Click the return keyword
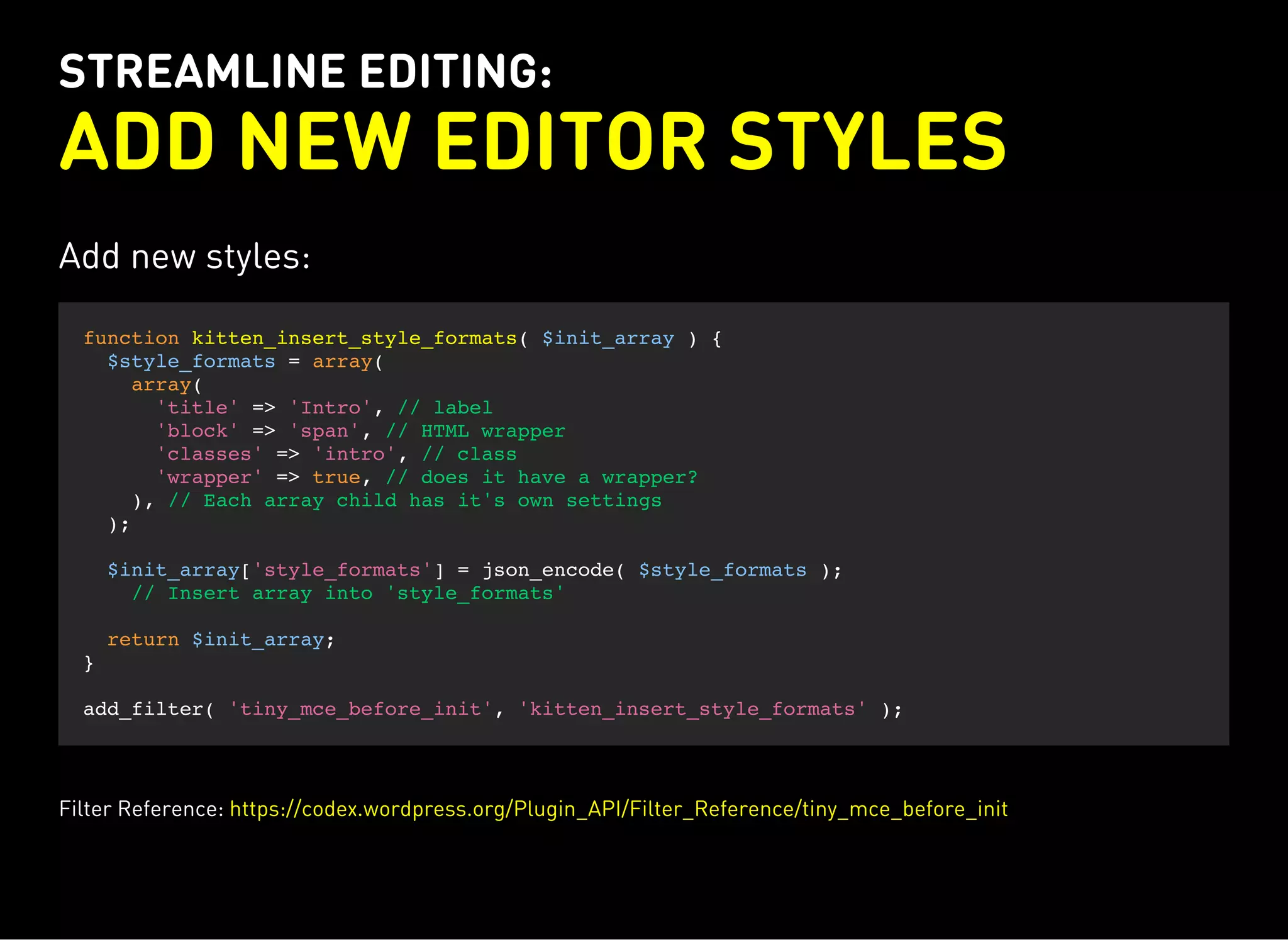Screen dimensions: 1288x940 (x=143, y=640)
